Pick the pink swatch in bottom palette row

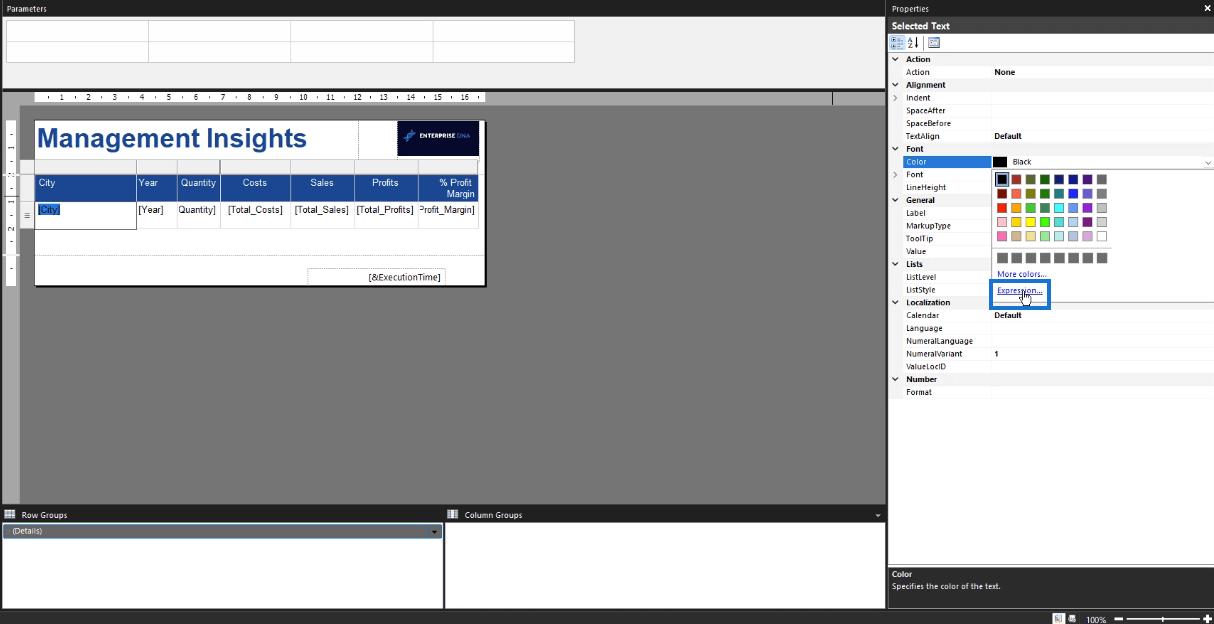tap(1002, 236)
